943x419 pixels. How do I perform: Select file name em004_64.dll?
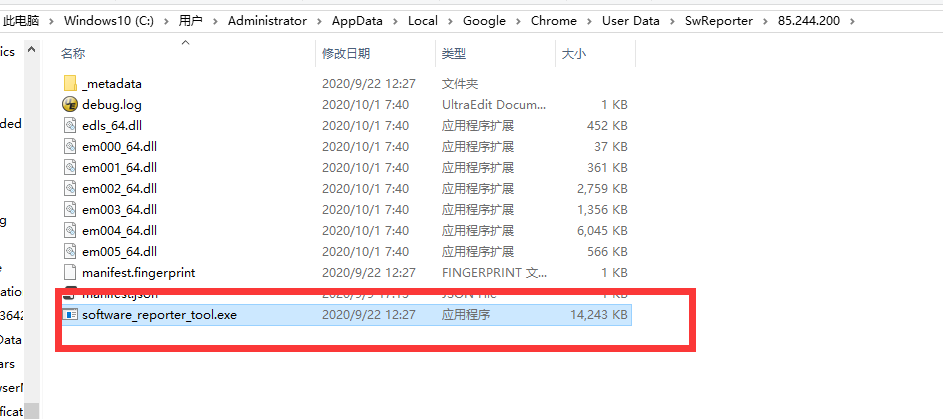pyautogui.click(x=120, y=231)
